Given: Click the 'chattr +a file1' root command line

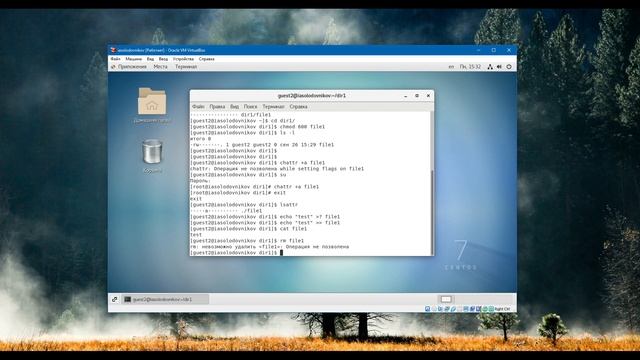Looking at the screenshot, I should coord(255,187).
